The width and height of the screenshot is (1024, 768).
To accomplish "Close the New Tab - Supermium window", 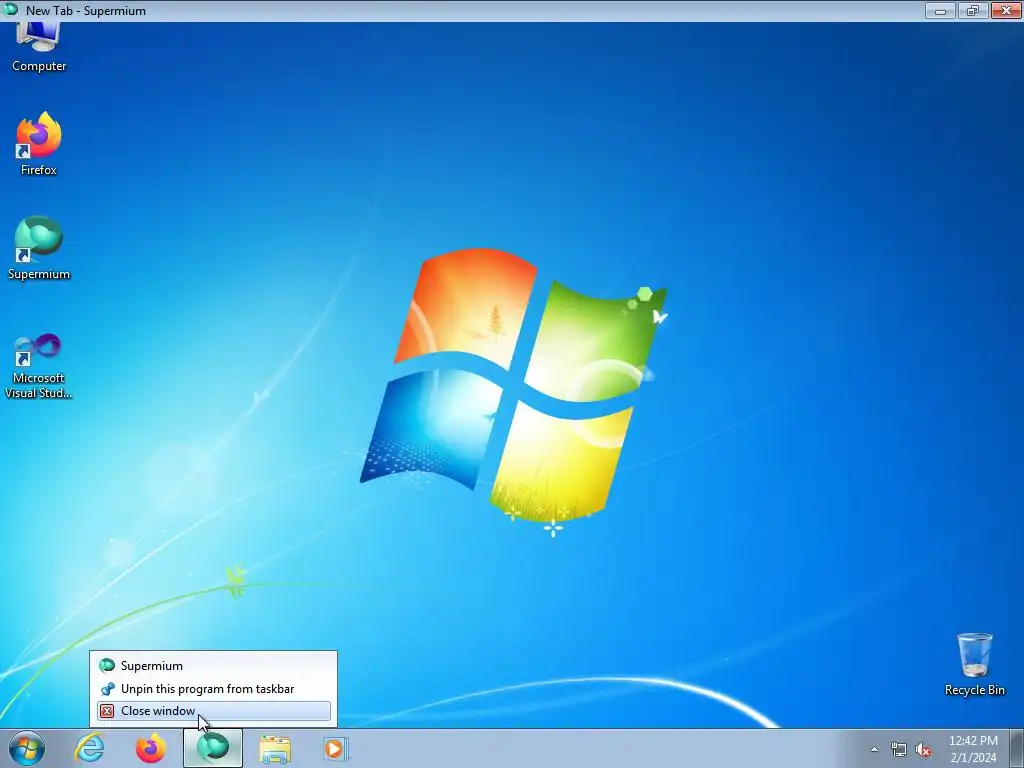I will [x=1006, y=10].
